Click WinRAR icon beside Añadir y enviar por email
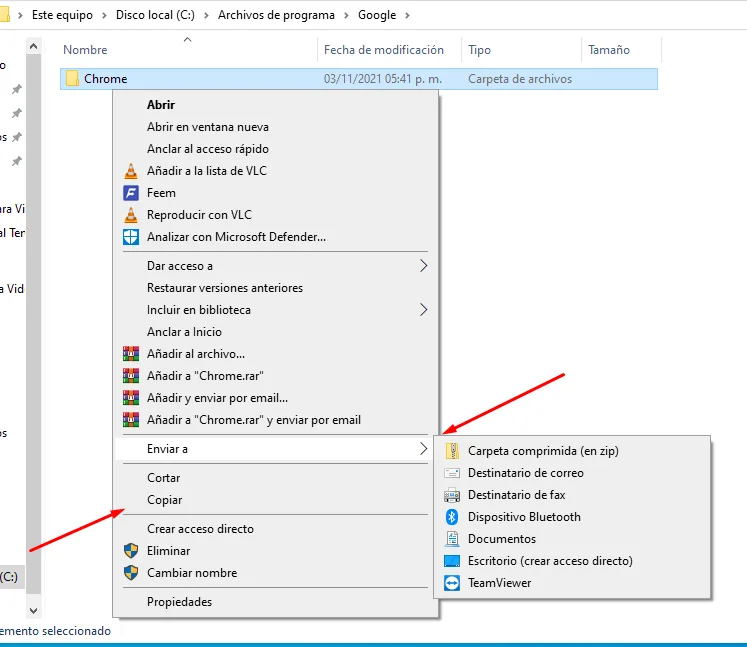 131,398
